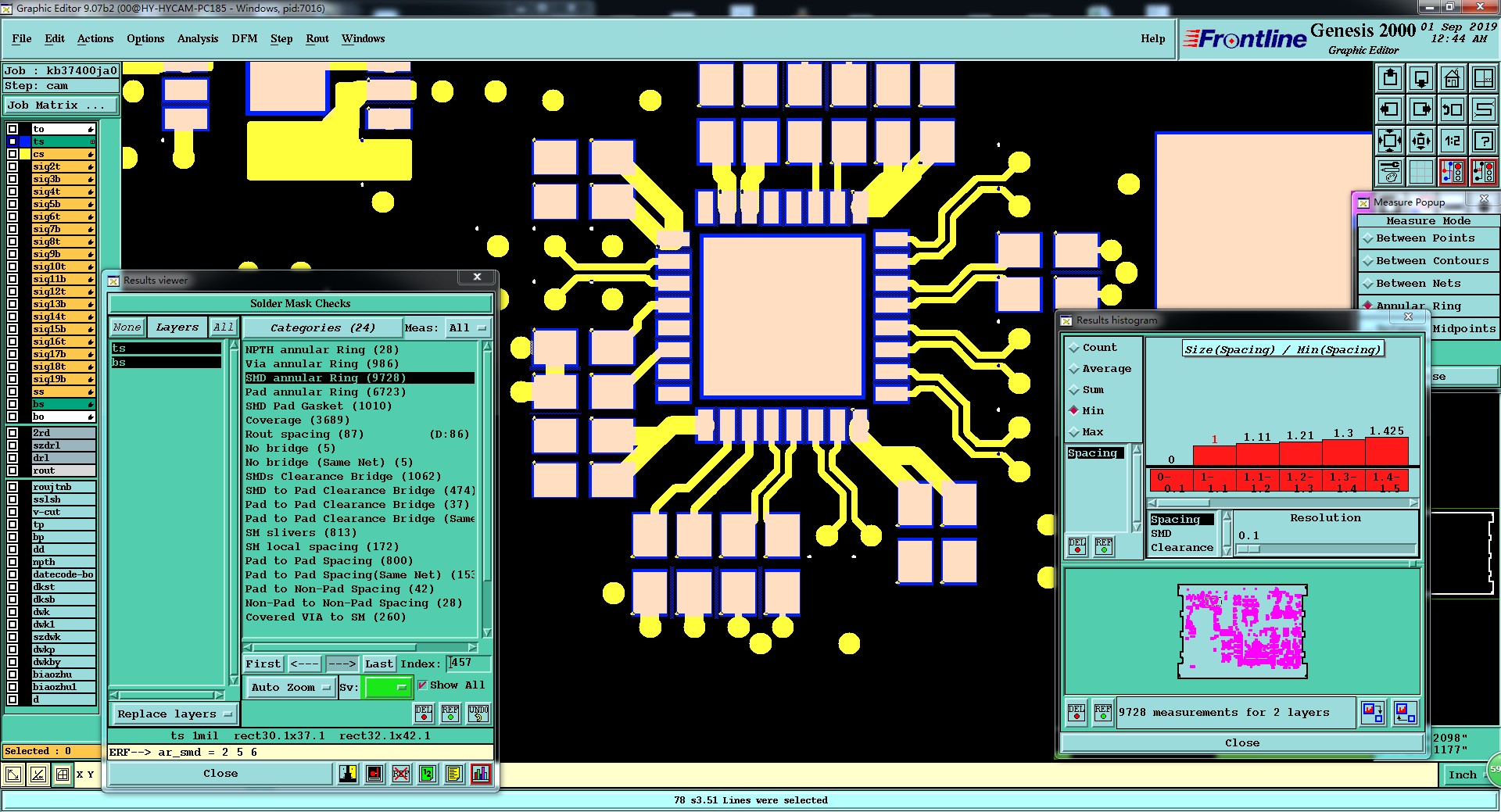1501x812 pixels.
Task: Open the Actions menu
Action: (x=95, y=38)
